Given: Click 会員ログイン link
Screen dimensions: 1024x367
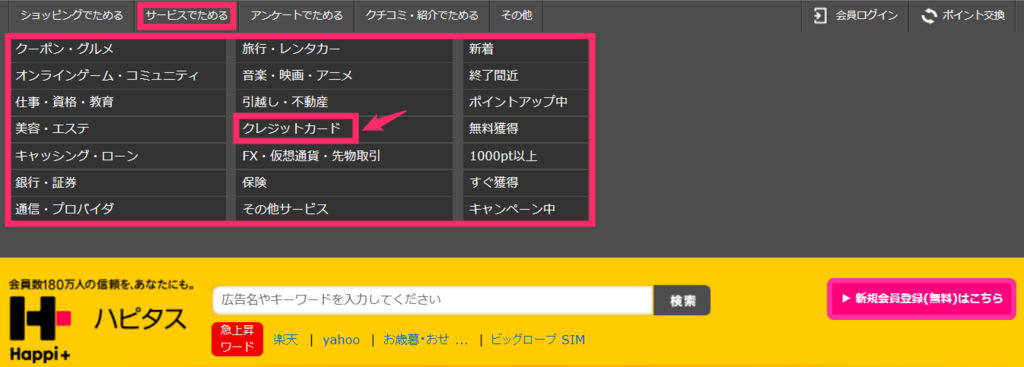Looking at the screenshot, I should pos(867,16).
